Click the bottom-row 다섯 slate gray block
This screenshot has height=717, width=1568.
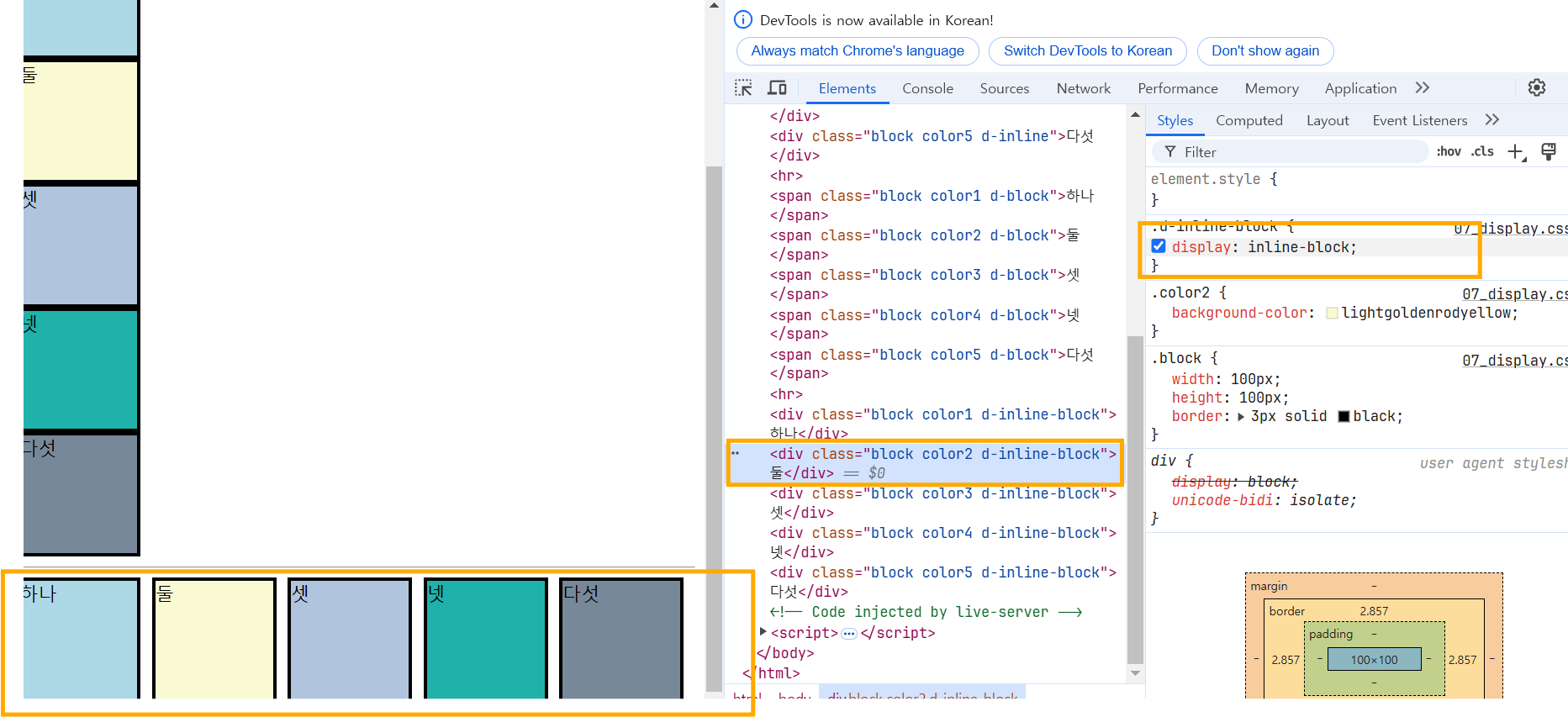point(621,639)
